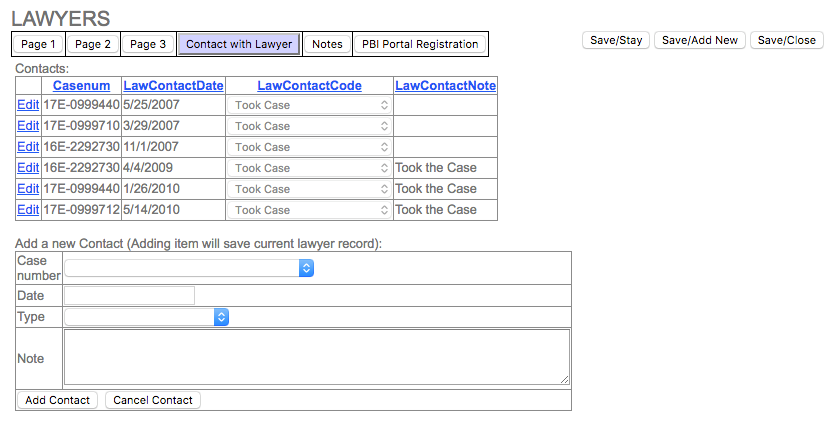
Task: Focus the Note text area
Action: pos(317,357)
